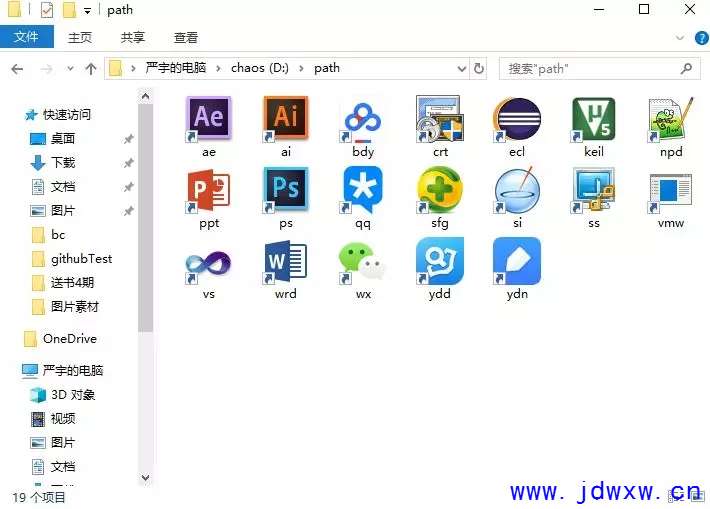Switch to the 共享 ribbon tab
The width and height of the screenshot is (710, 509).
(x=133, y=37)
